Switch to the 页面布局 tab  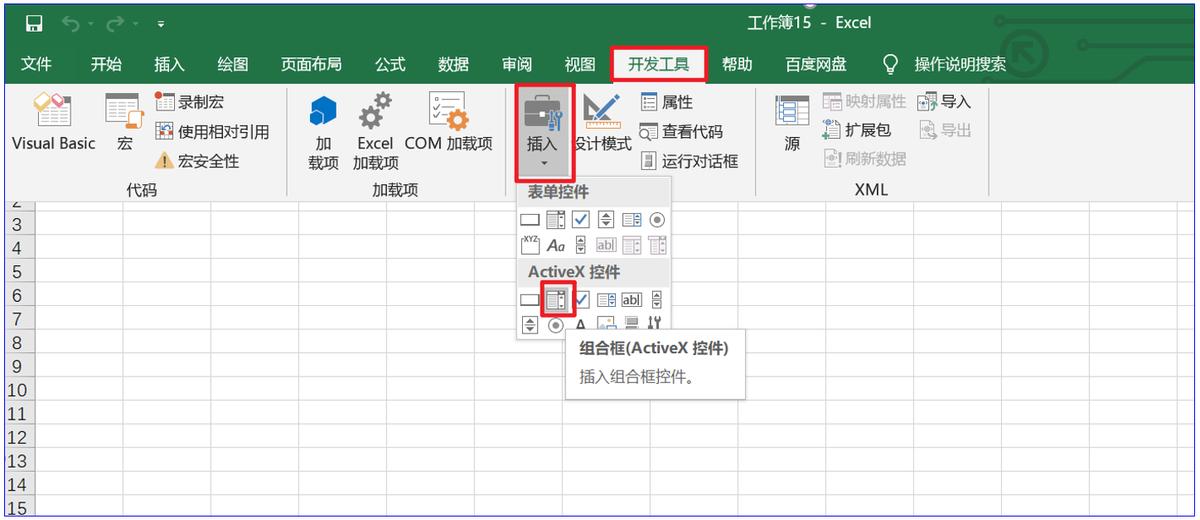(x=311, y=64)
